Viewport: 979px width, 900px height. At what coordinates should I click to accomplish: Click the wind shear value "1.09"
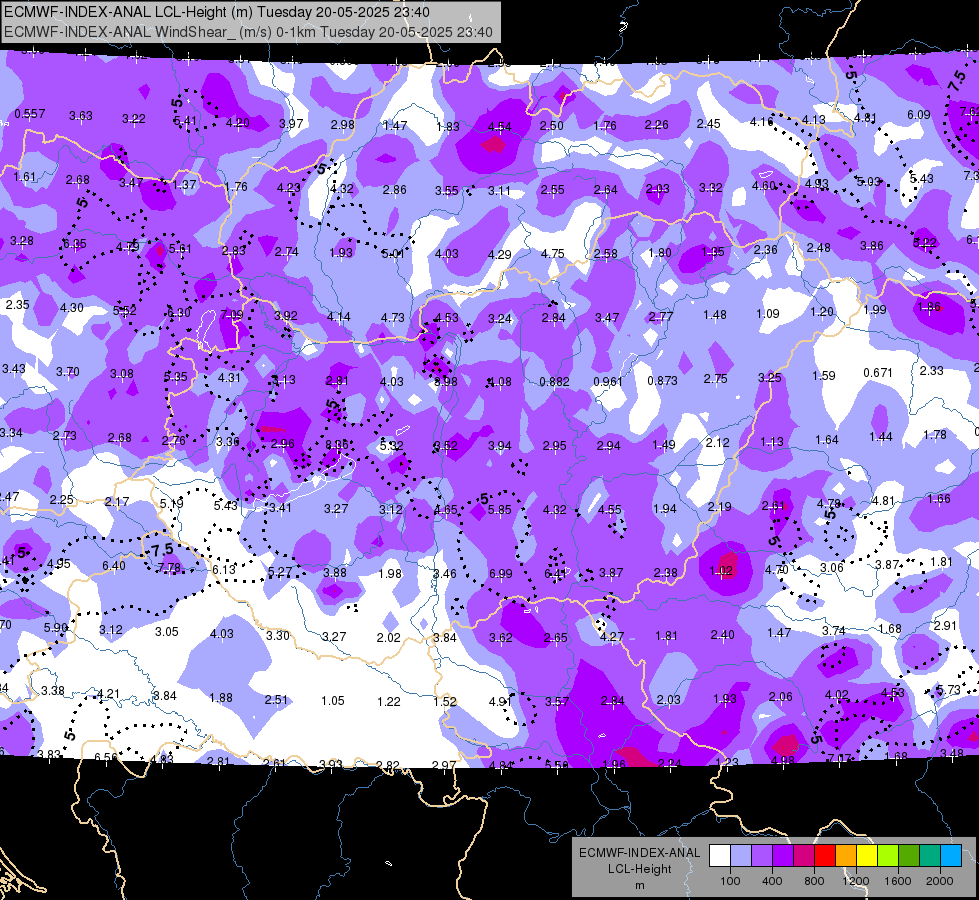(x=768, y=314)
